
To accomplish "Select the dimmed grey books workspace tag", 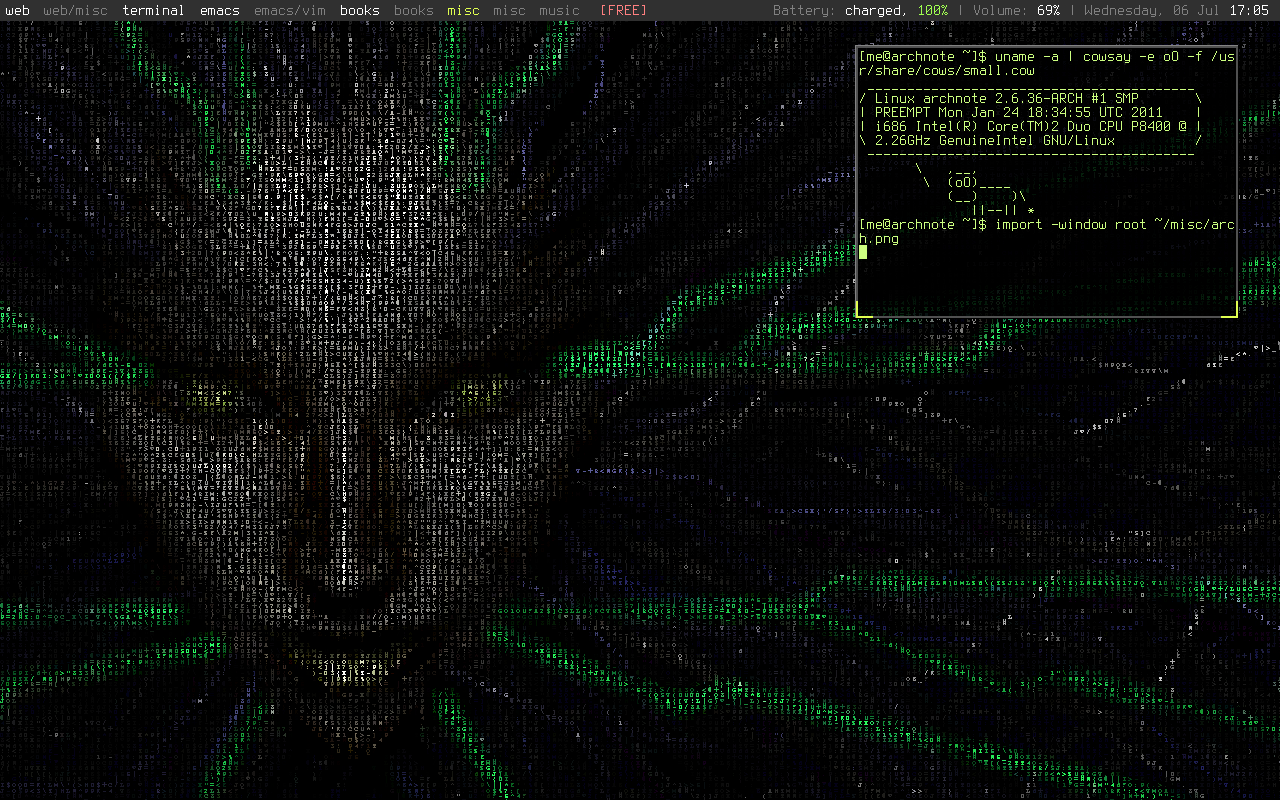I will [414, 11].
